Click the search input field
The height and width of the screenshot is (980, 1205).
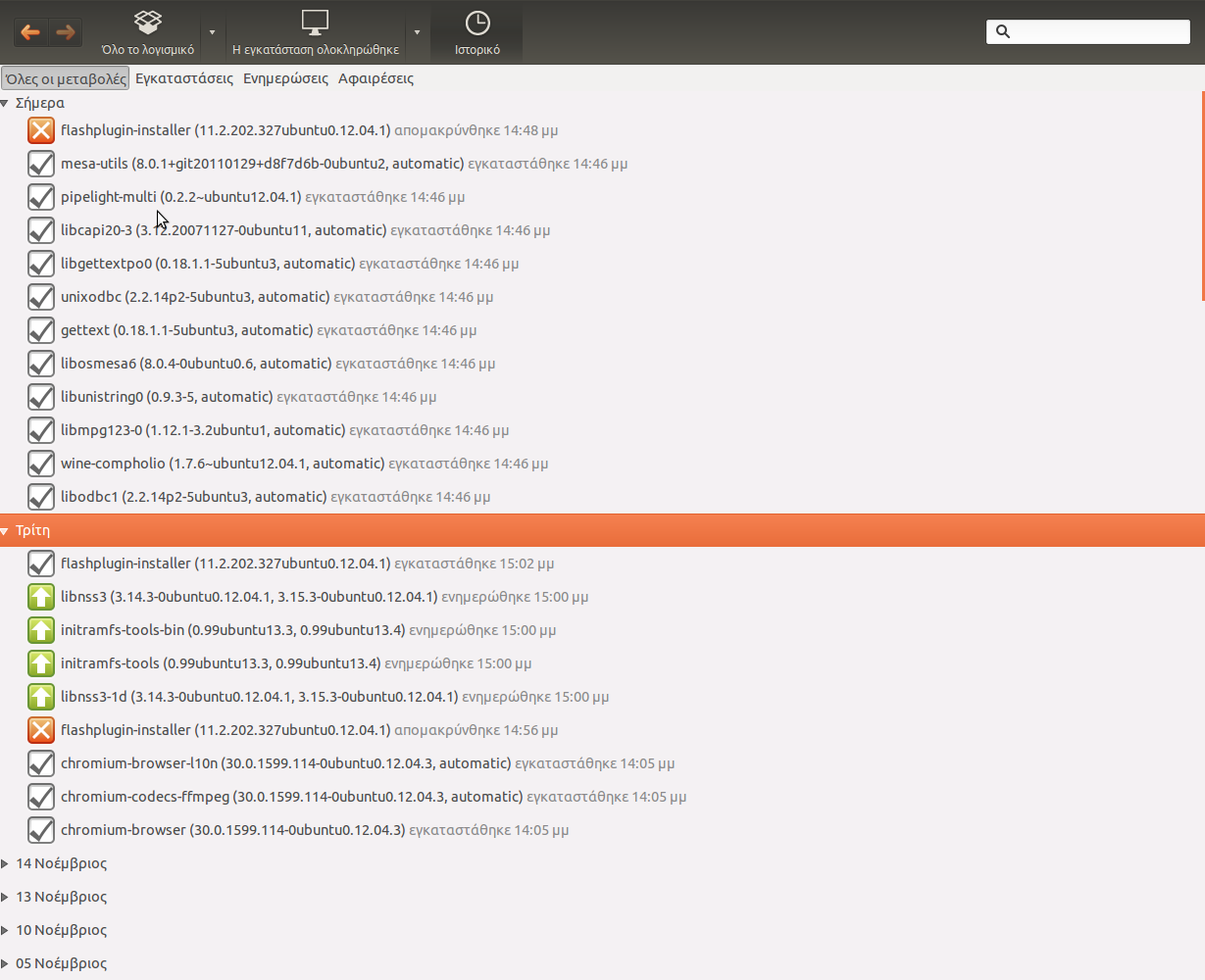[1087, 31]
